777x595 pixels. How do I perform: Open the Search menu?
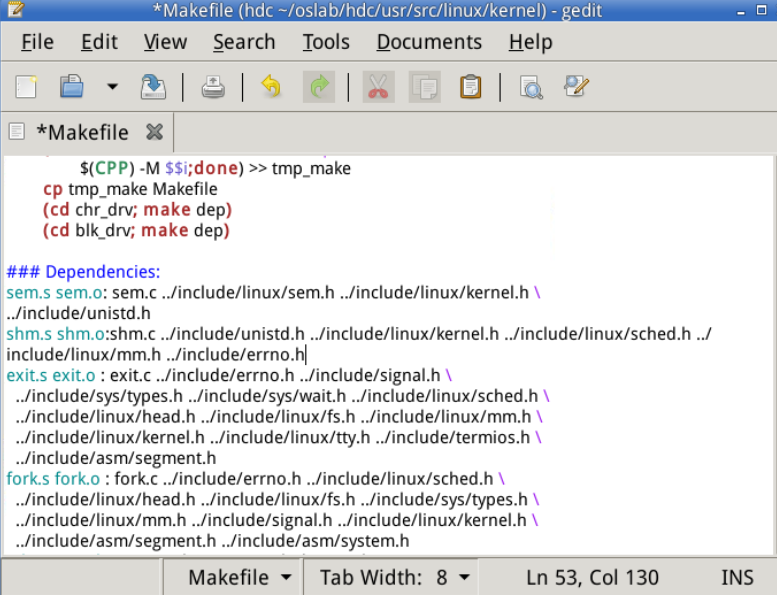point(243,42)
